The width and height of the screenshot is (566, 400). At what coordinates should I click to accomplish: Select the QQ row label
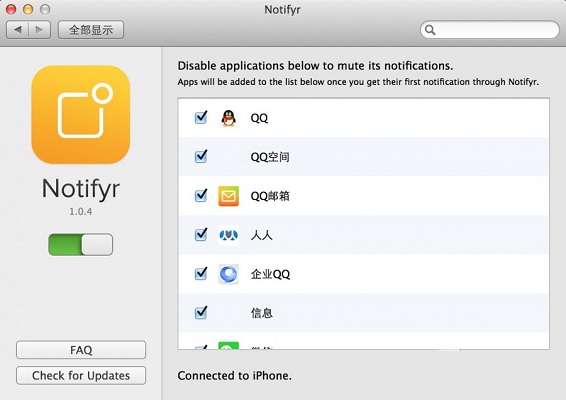[259, 118]
